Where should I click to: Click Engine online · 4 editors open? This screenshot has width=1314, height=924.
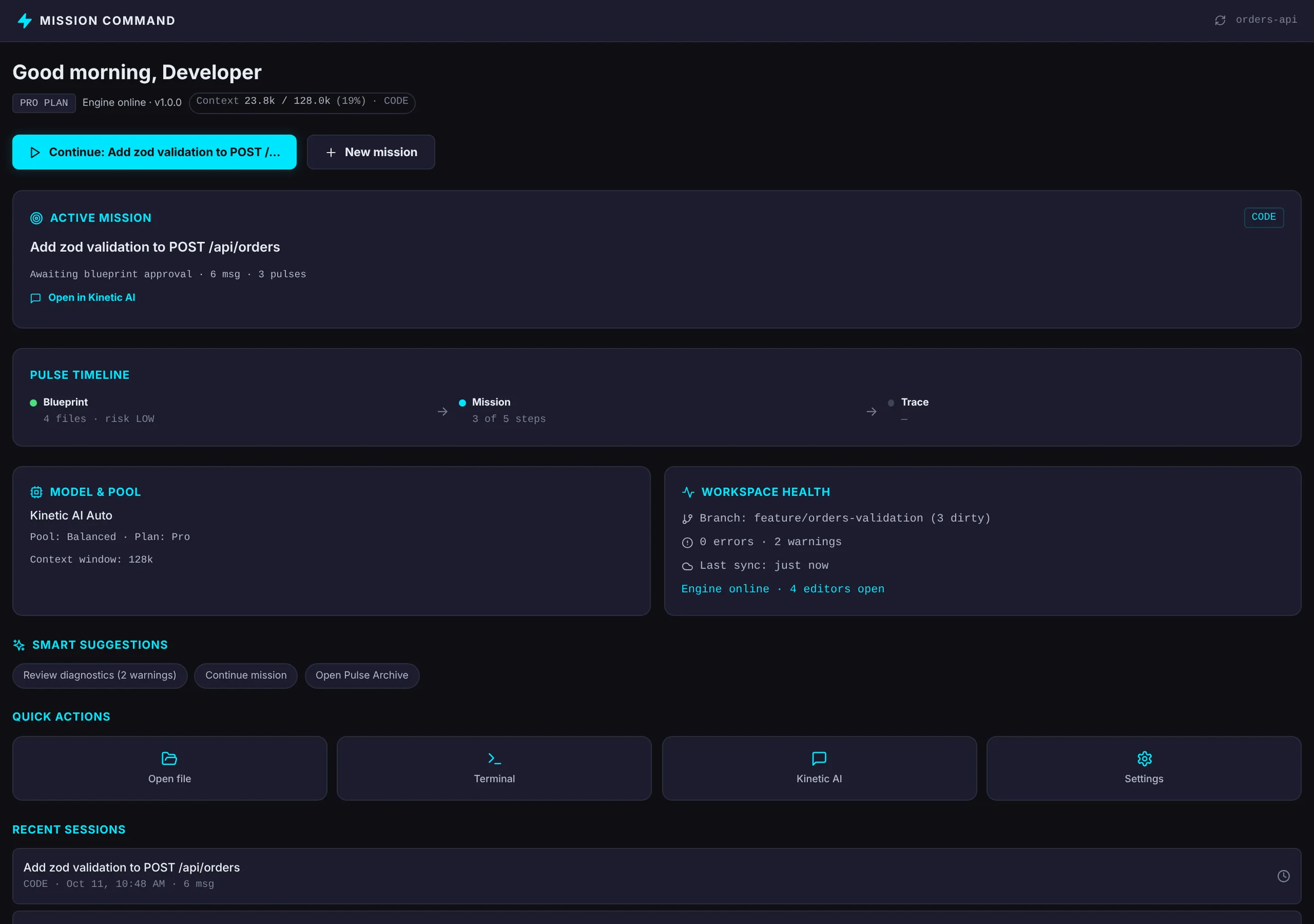(x=783, y=589)
